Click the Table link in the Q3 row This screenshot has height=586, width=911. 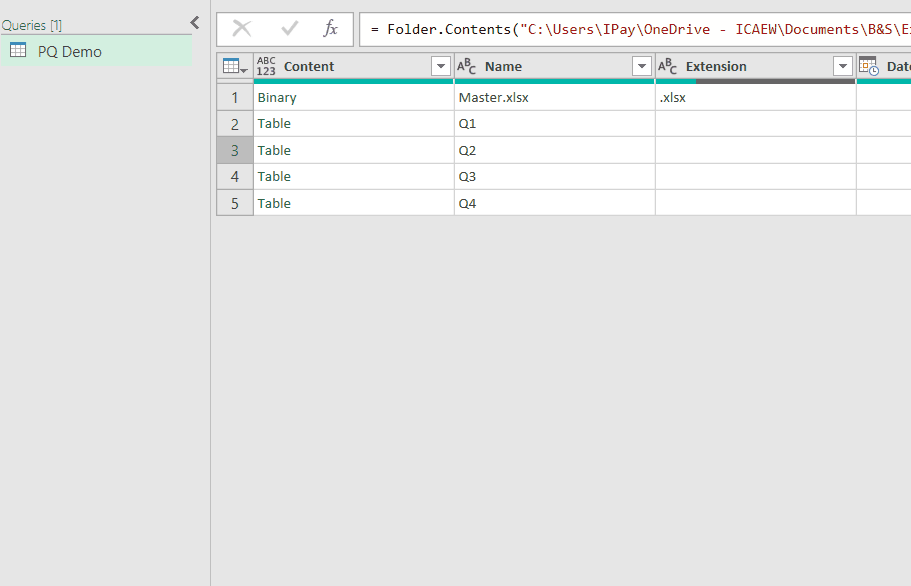click(274, 177)
